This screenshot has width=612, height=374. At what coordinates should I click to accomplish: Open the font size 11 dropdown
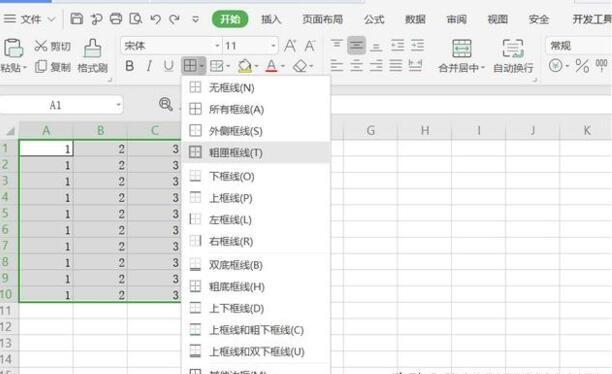[x=273, y=46]
